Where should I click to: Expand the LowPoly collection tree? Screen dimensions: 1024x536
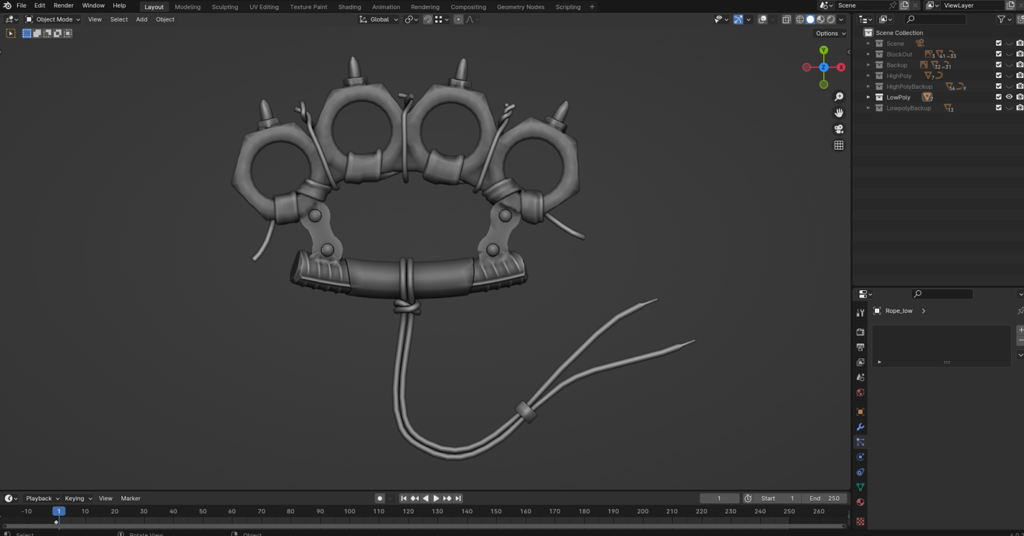pos(868,98)
